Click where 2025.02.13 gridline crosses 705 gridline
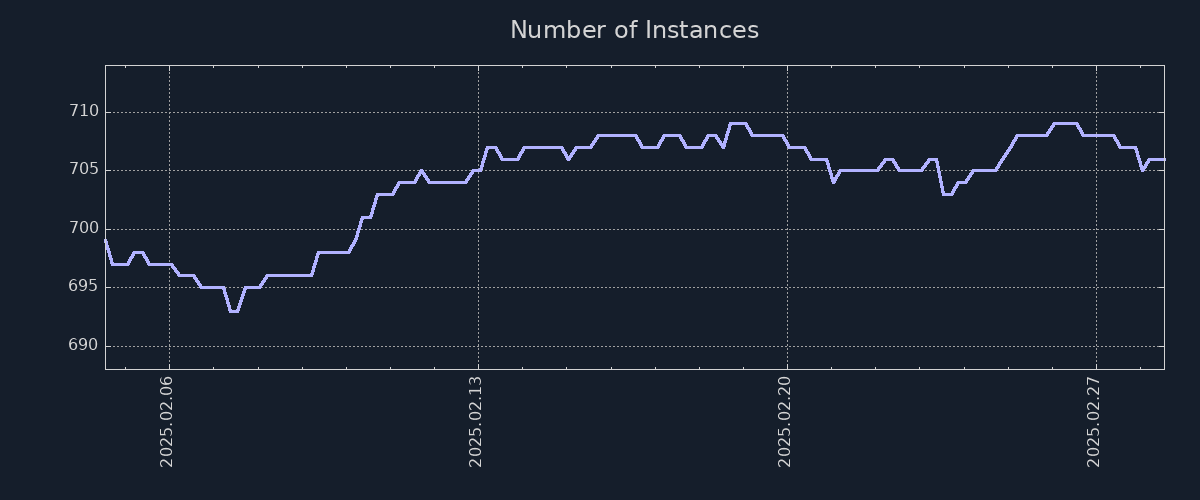 click(478, 170)
